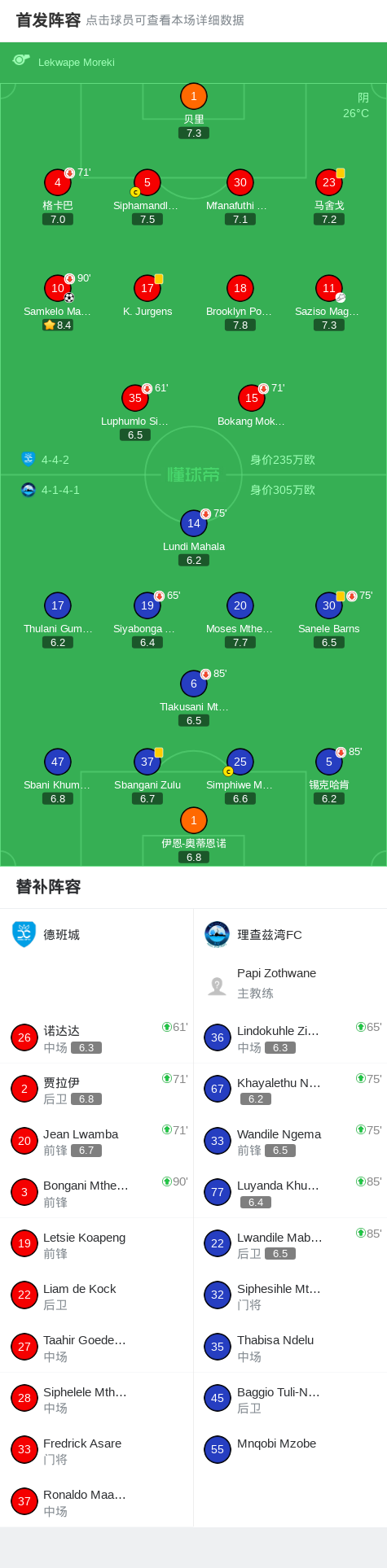
Task: Select the 4-4-2 formation label
Action: [x=55, y=460]
